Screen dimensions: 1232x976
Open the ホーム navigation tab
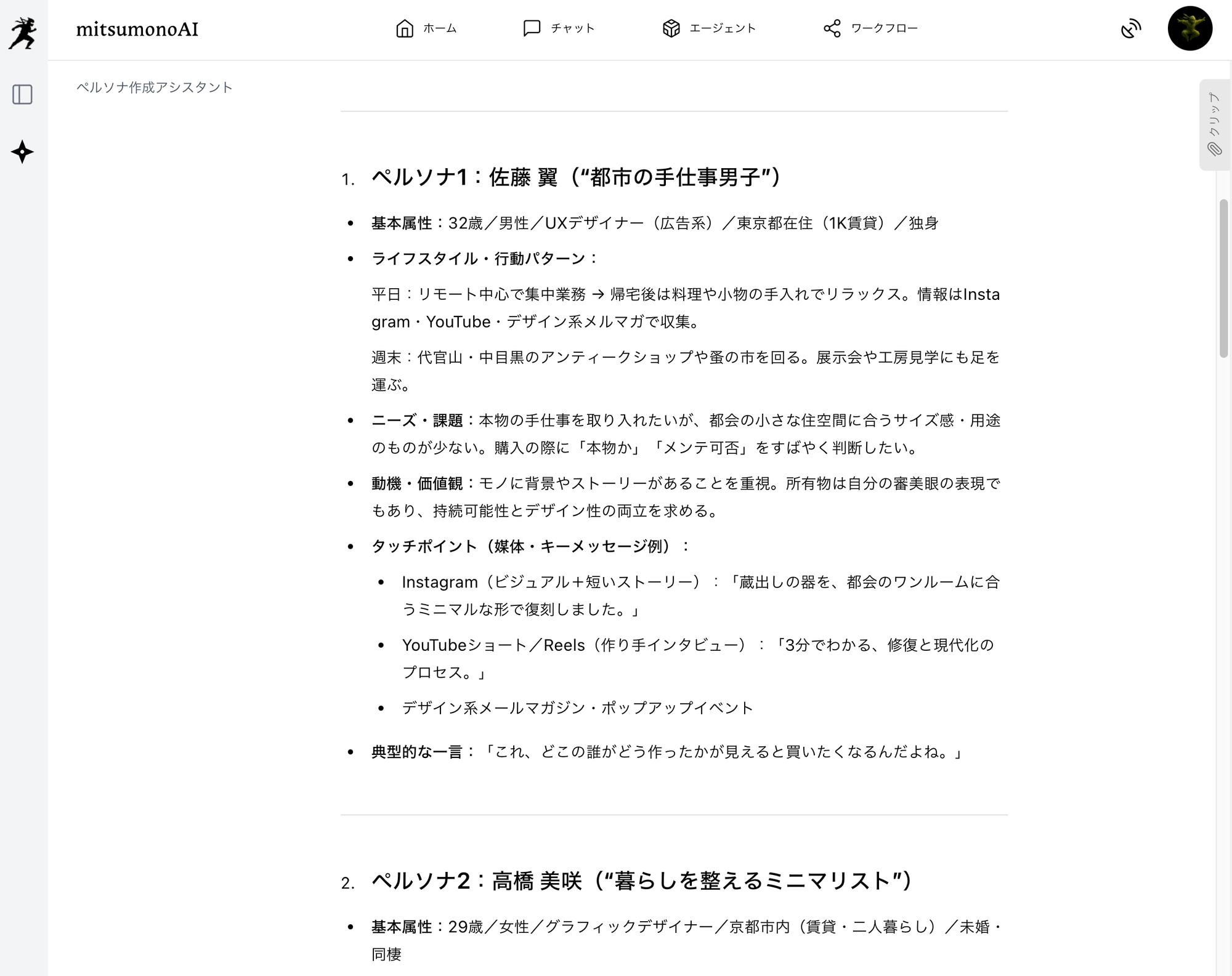click(440, 28)
